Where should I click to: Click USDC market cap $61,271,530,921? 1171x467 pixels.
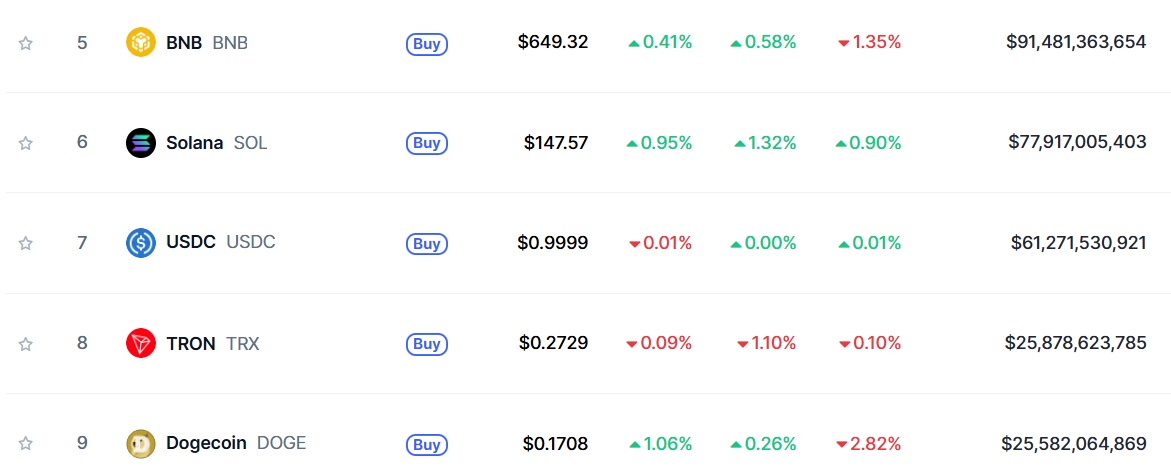pos(1078,243)
